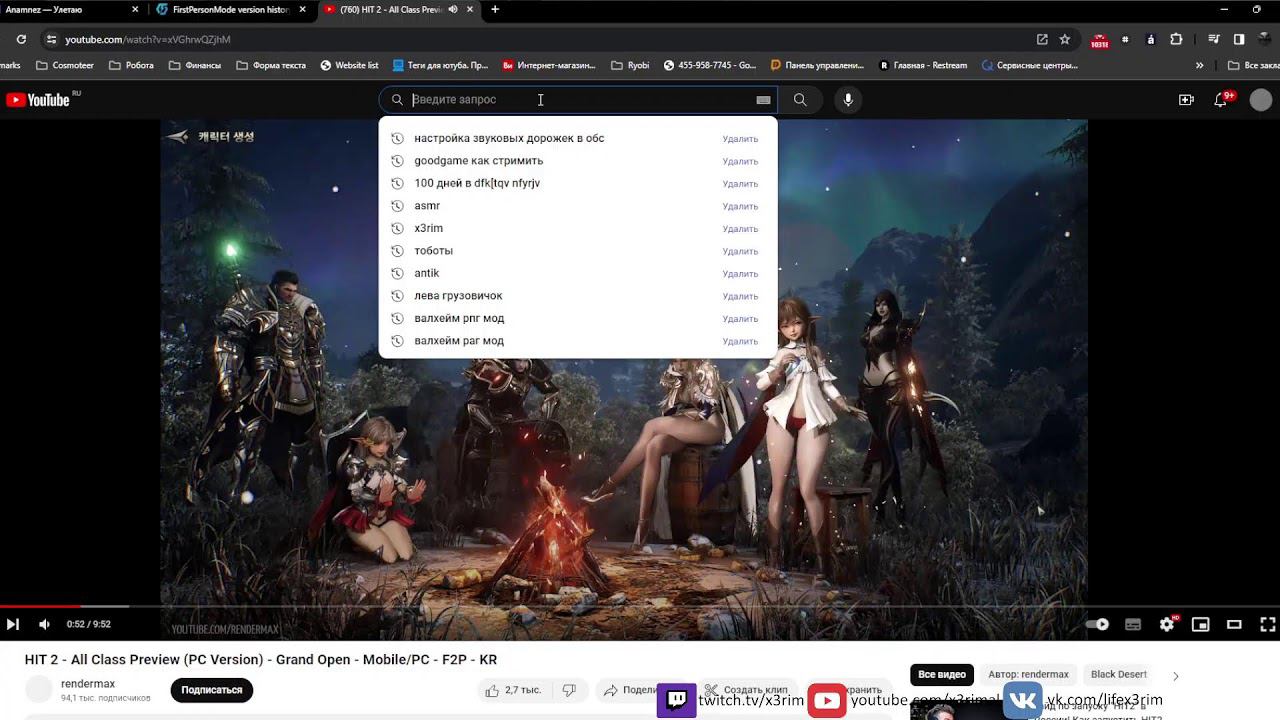Seek on the video progress bar

(640, 606)
